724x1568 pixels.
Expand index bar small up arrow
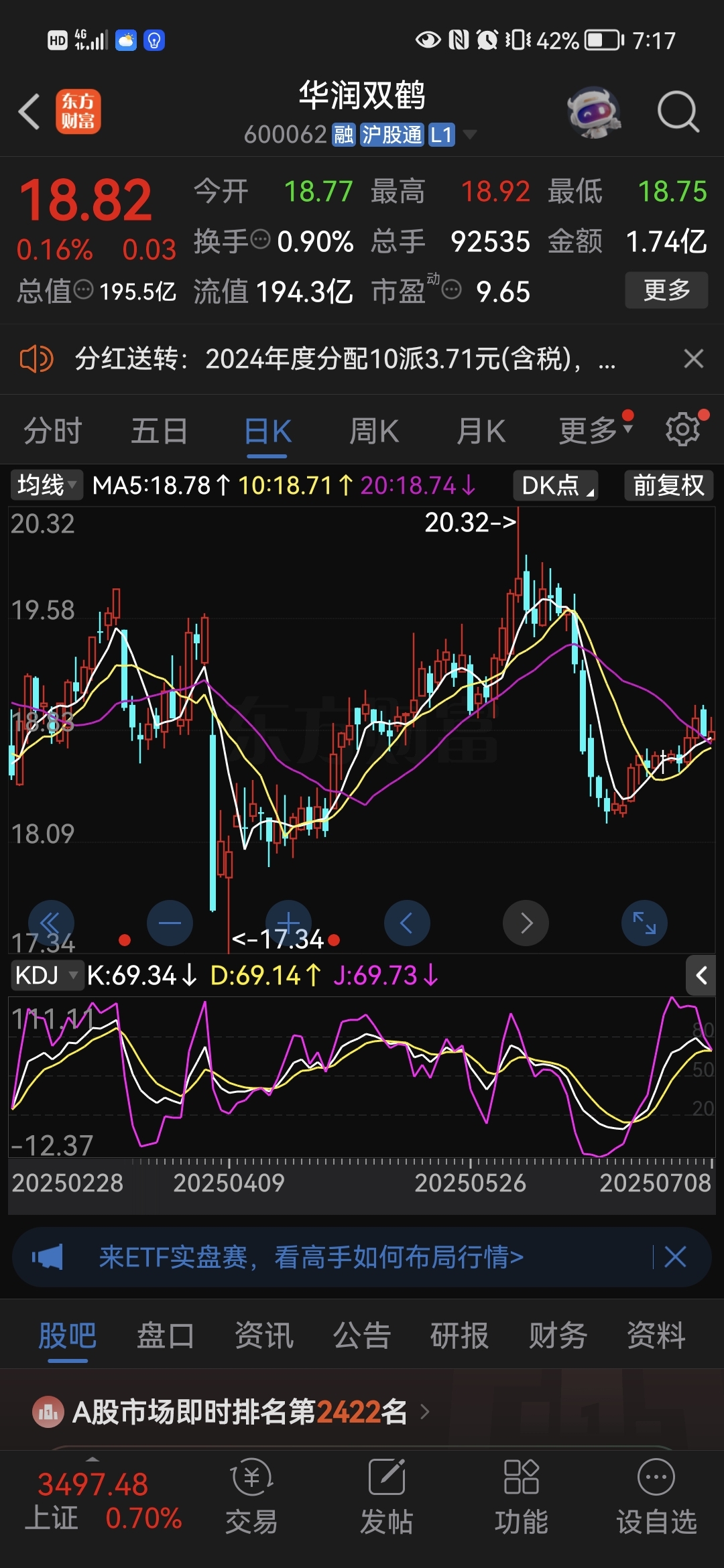(93, 1459)
